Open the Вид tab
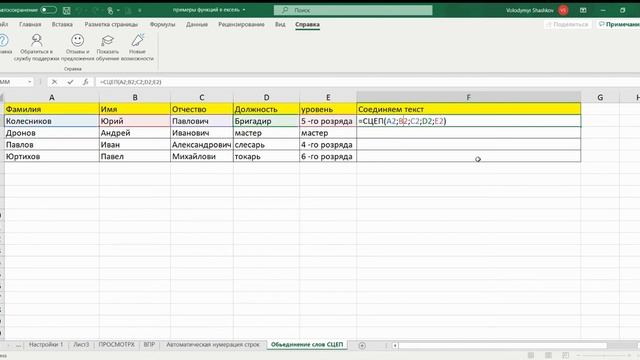 [280, 24]
